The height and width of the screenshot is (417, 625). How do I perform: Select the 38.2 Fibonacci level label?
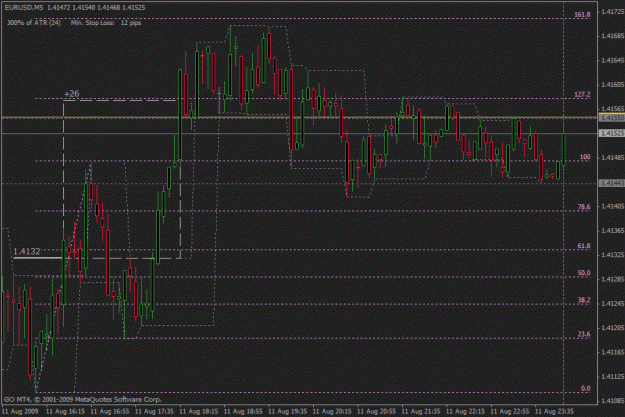[584, 300]
